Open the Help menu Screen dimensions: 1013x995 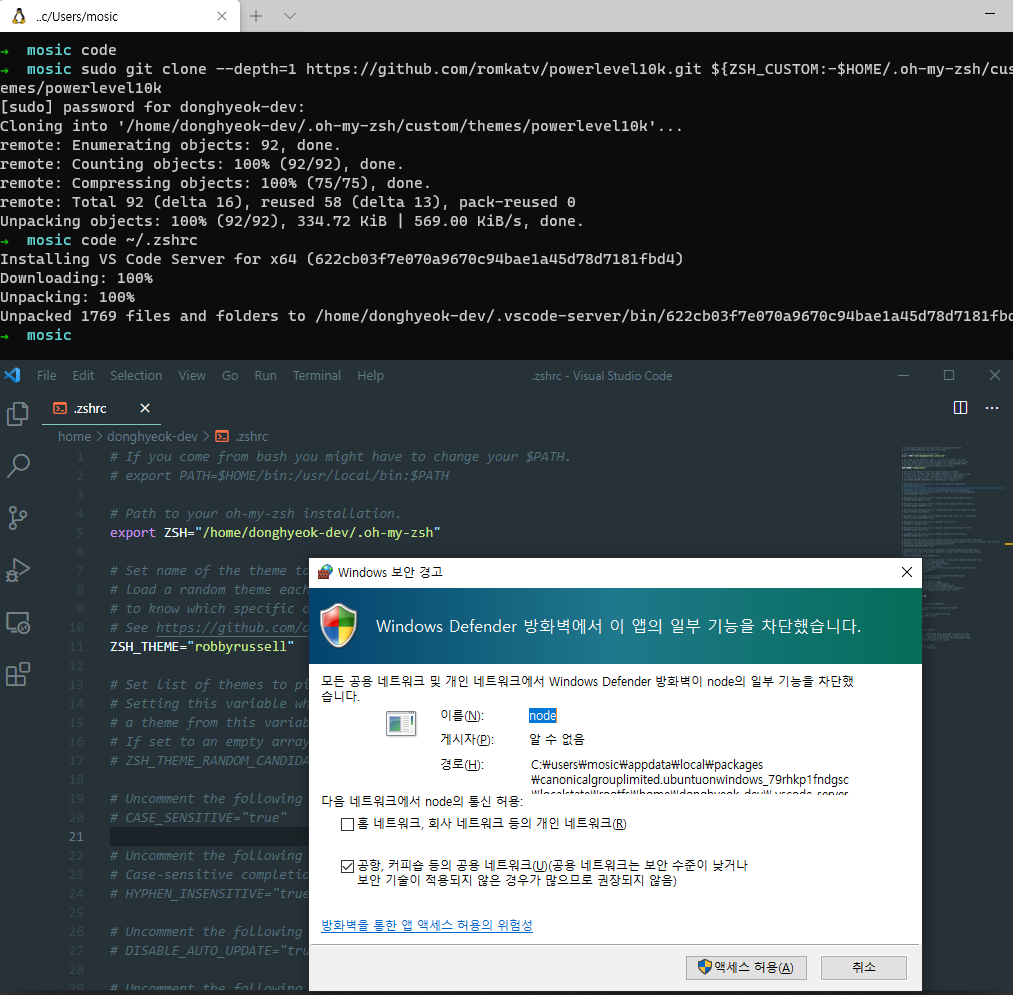coord(370,375)
